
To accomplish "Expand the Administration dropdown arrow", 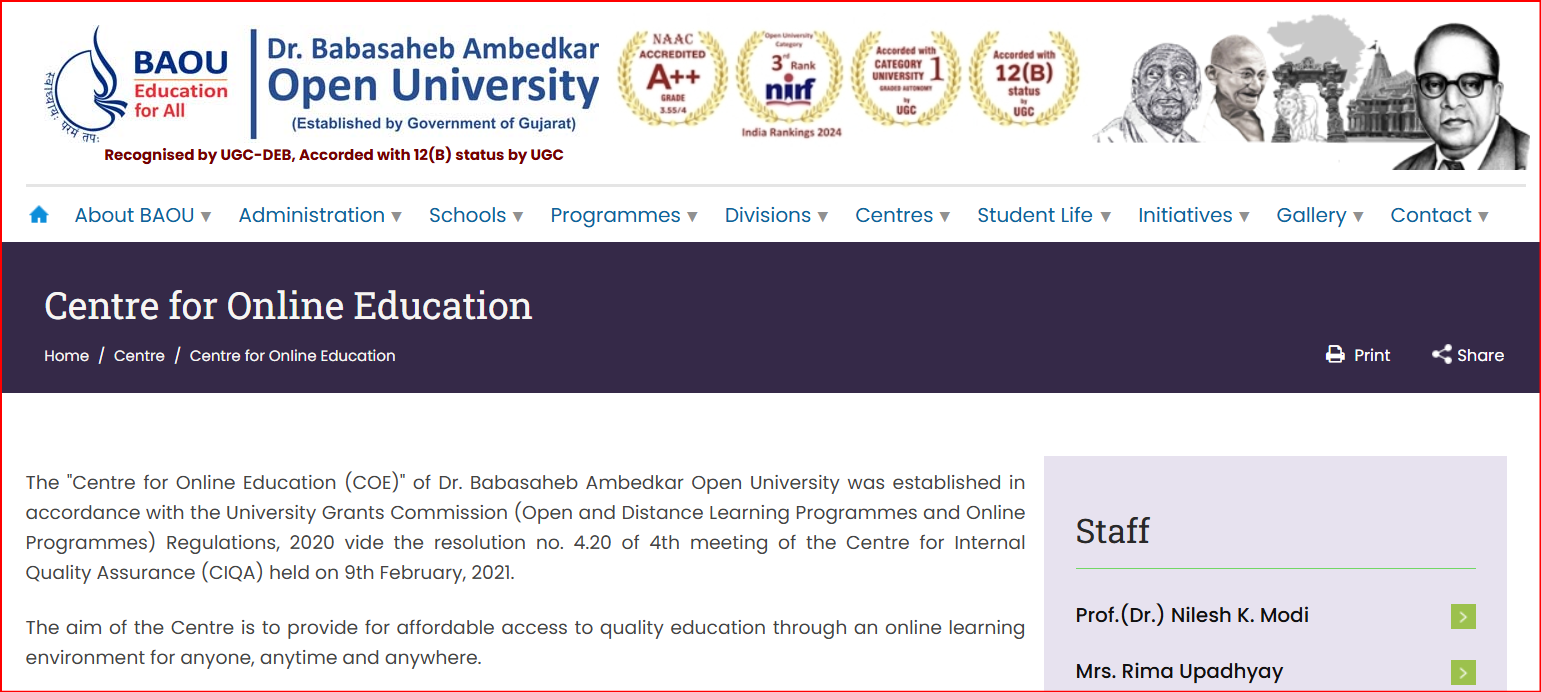I will (396, 216).
